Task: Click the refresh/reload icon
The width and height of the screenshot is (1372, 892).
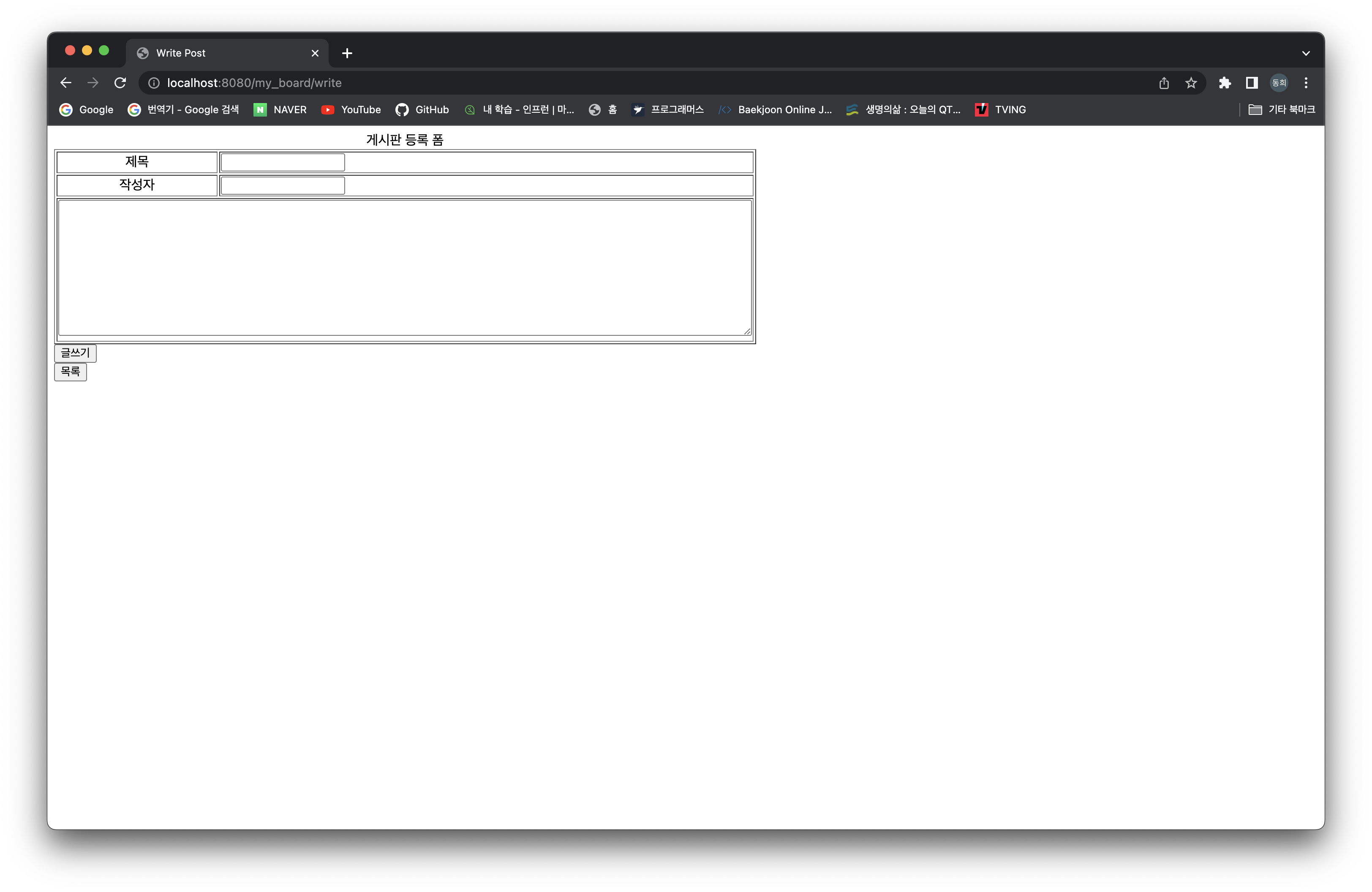Action: 121,82
